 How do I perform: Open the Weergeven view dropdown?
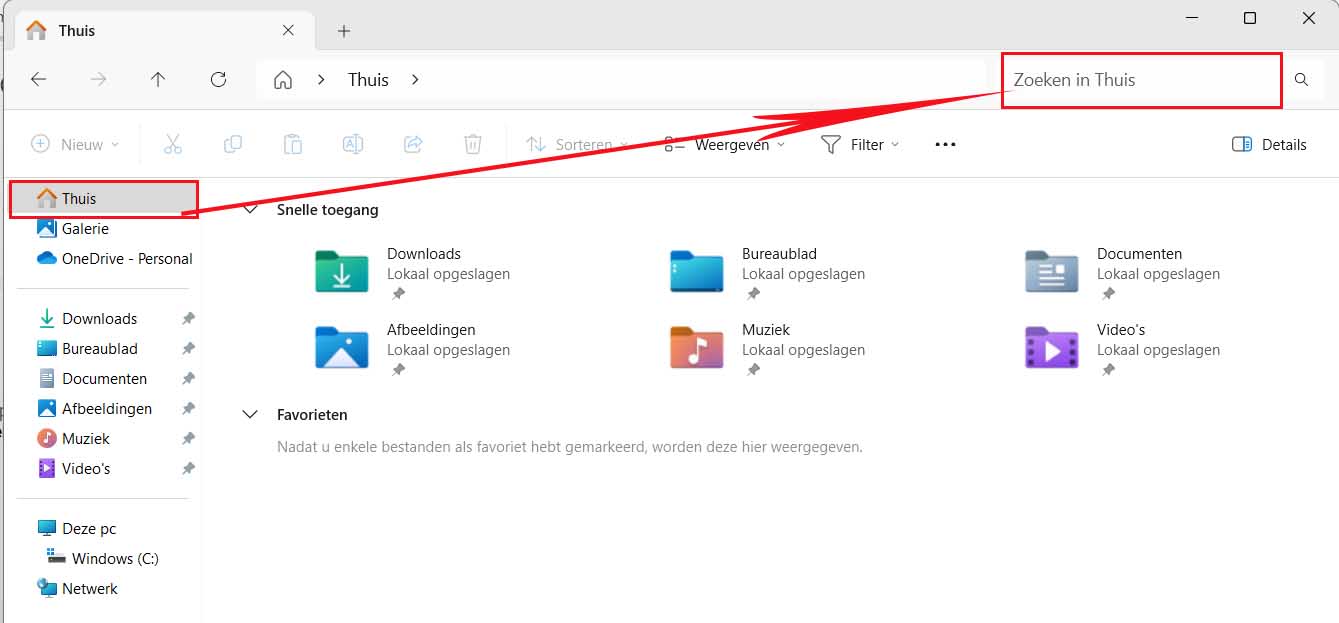click(725, 144)
